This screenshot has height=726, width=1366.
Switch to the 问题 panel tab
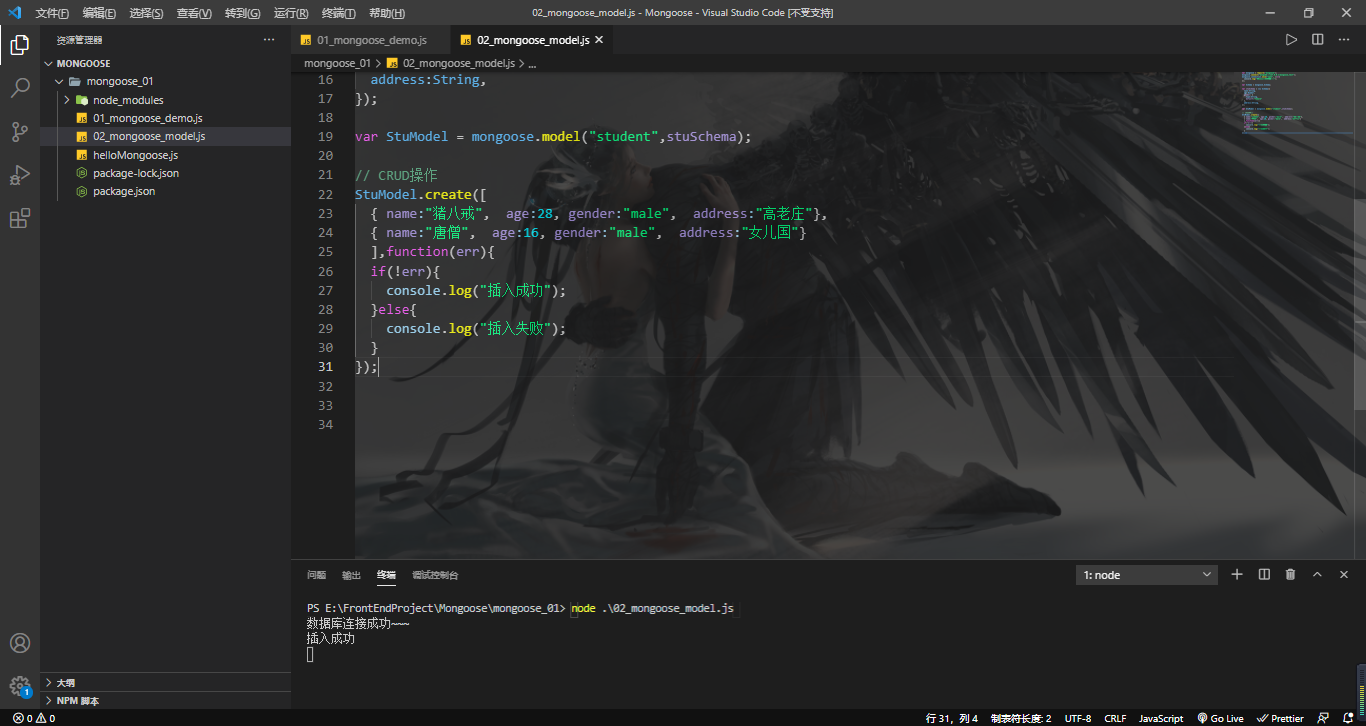316,575
